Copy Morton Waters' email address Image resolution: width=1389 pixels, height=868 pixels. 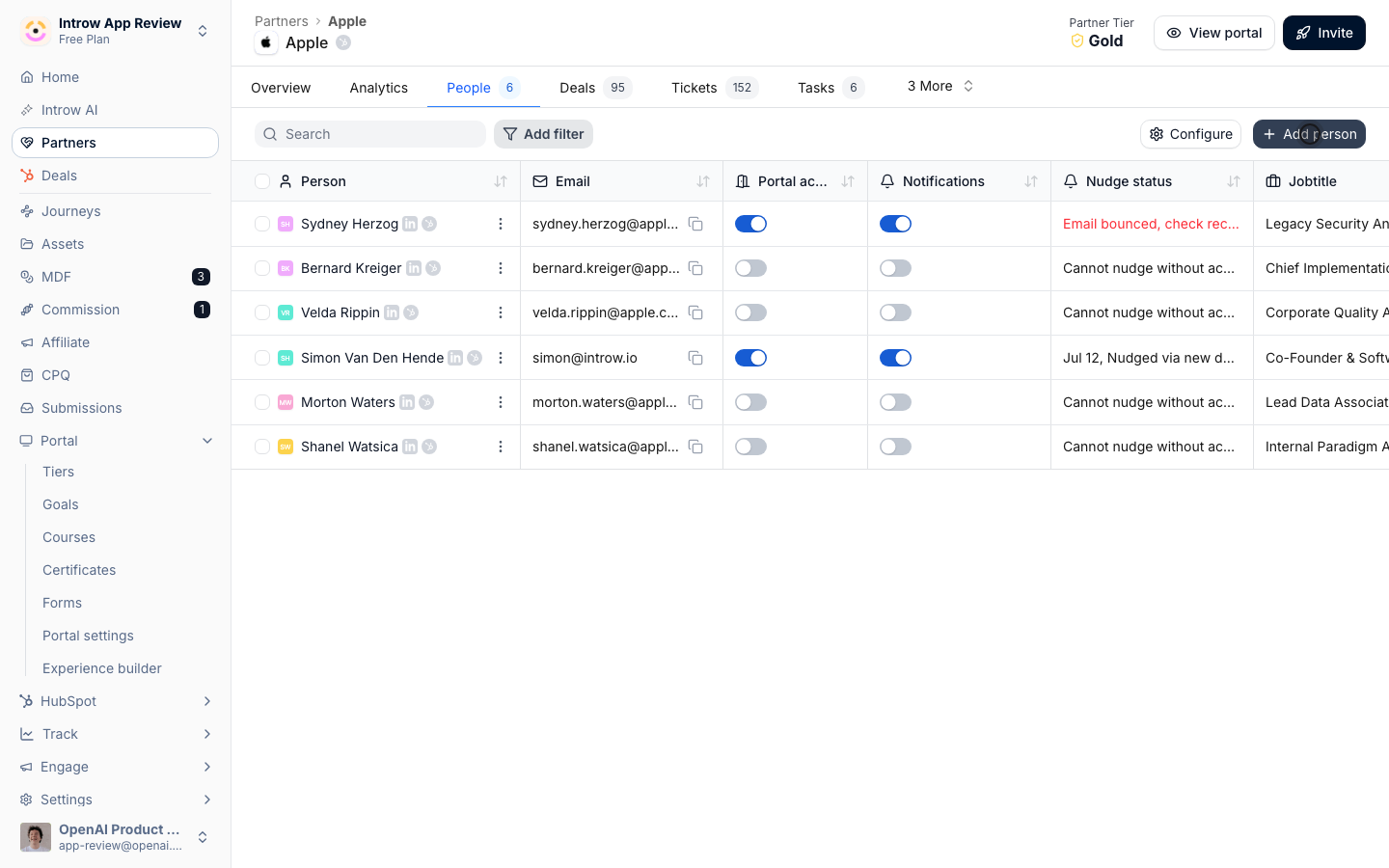(695, 402)
